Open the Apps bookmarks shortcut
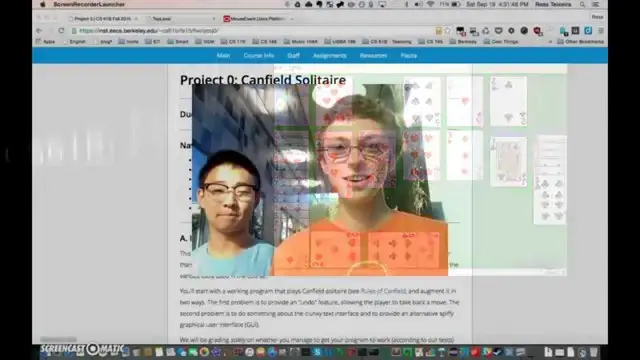640x360 pixels. (x=45, y=42)
